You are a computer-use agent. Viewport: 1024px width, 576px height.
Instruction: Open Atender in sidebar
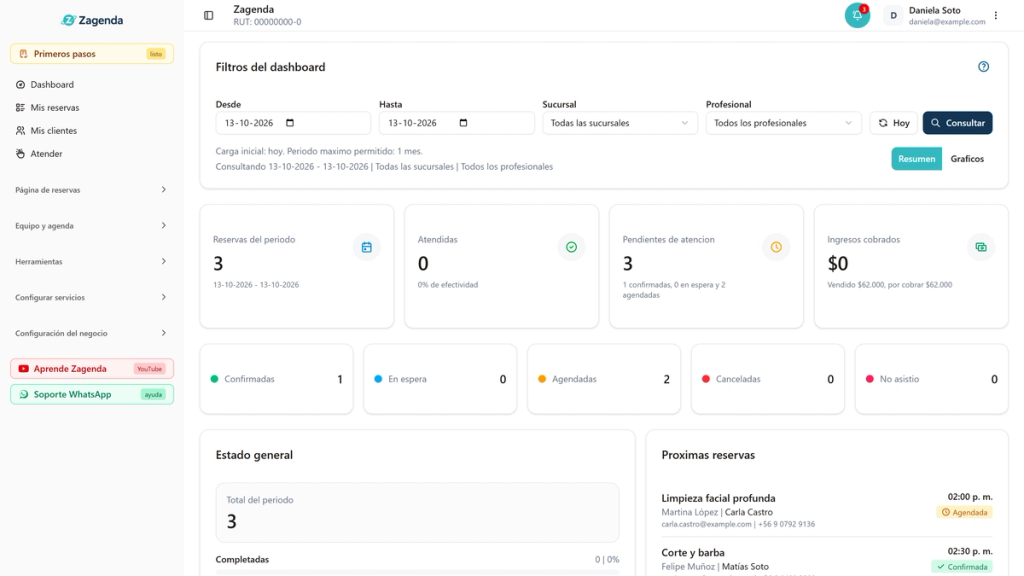[x=91, y=153]
